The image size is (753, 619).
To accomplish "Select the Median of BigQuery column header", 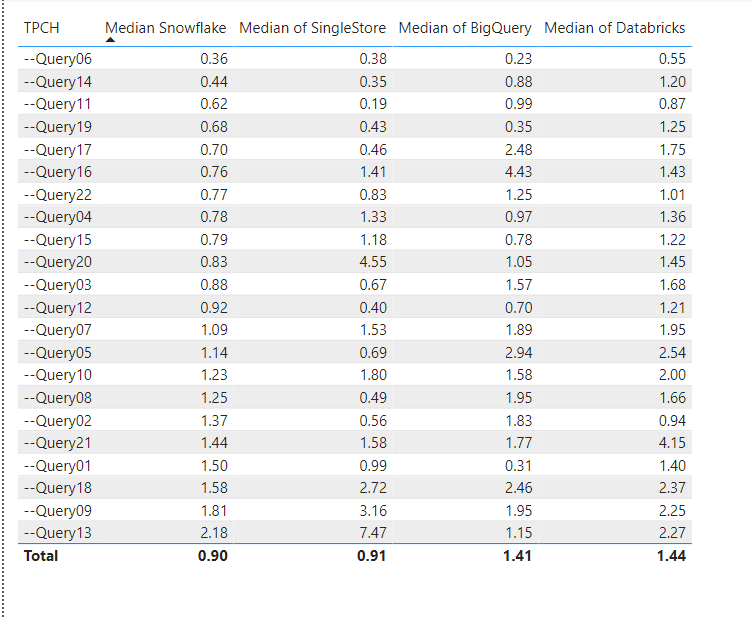I will click(465, 27).
